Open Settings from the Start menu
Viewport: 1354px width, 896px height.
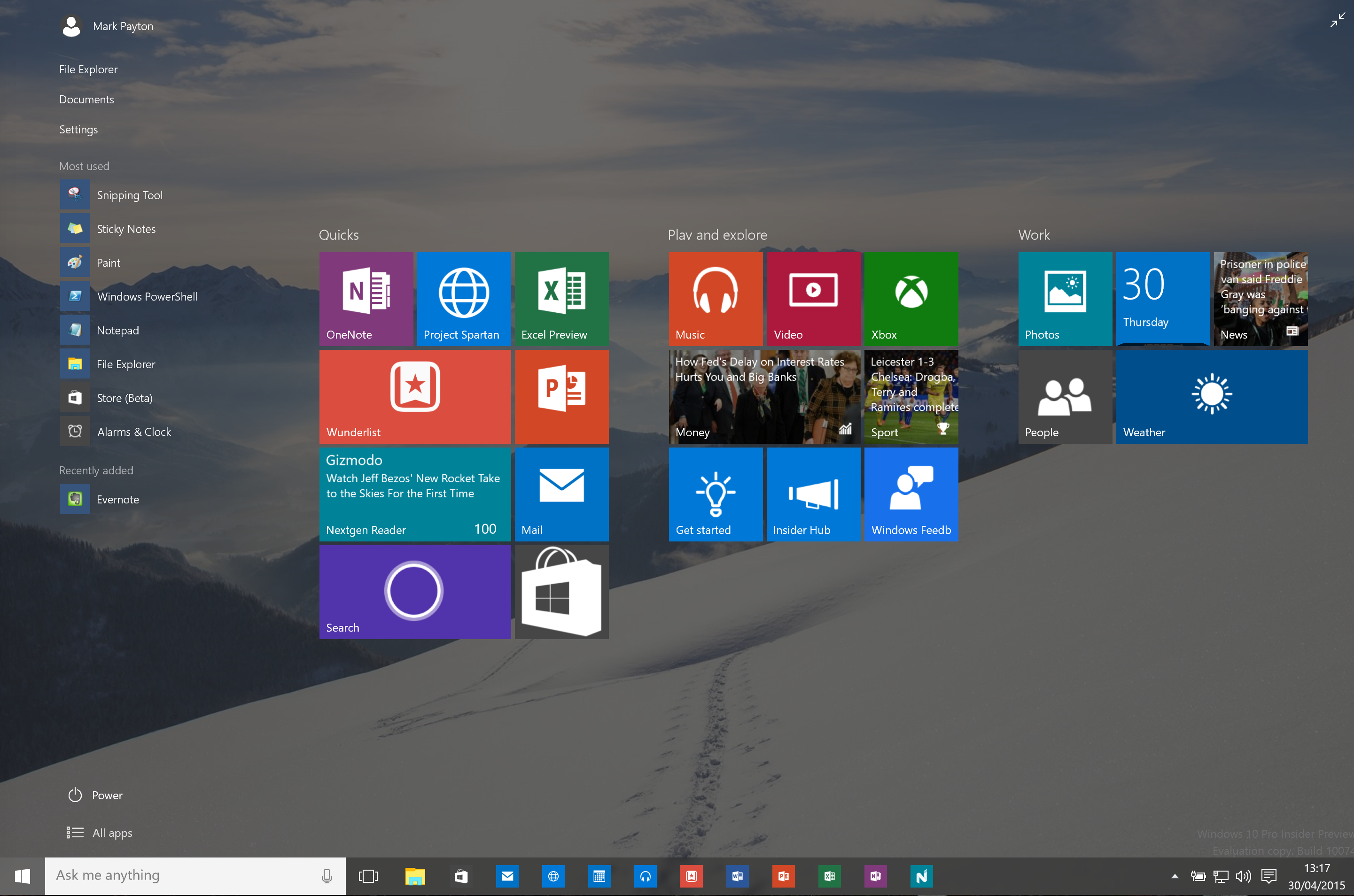pos(79,130)
